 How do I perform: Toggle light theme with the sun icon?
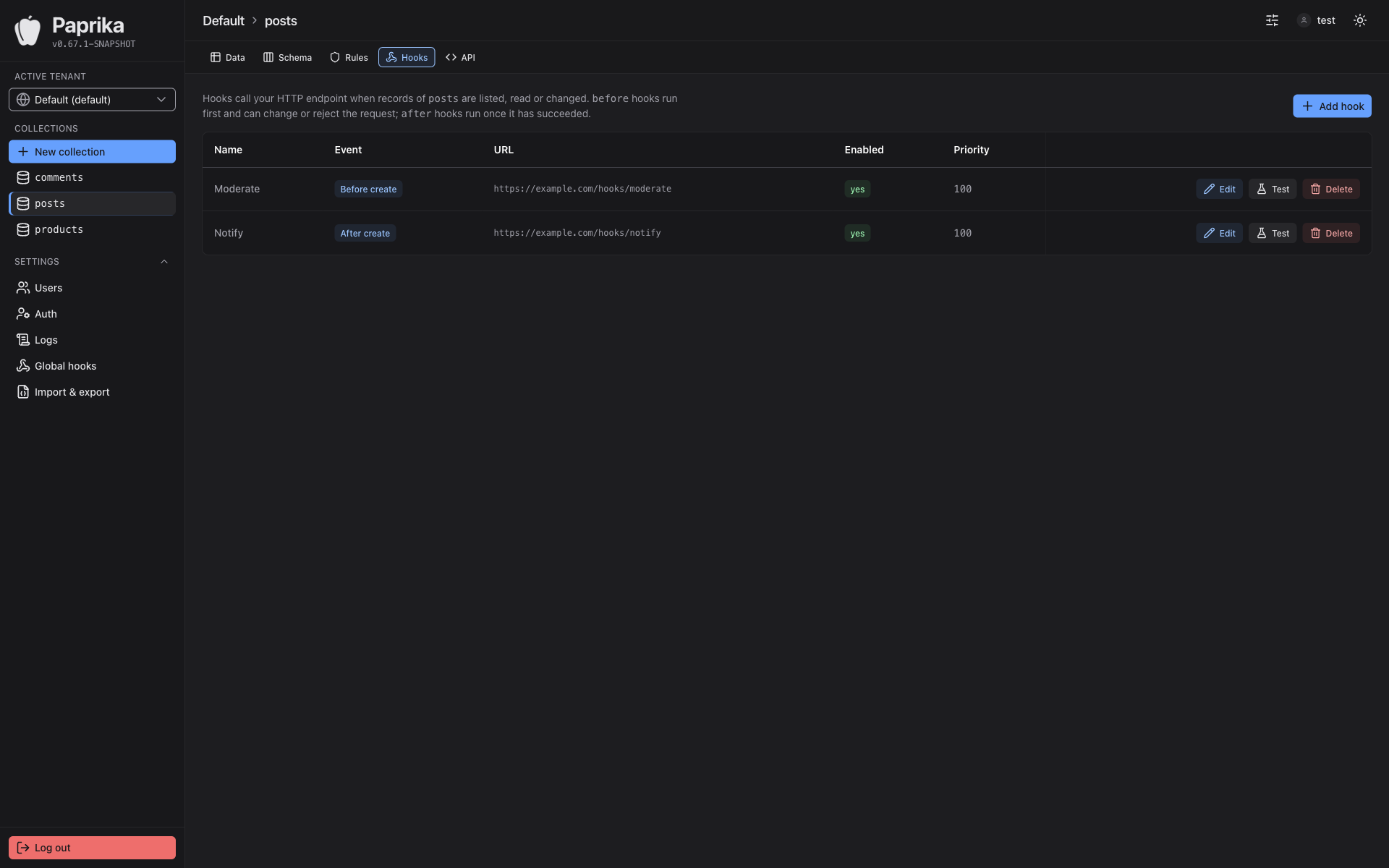click(1360, 20)
